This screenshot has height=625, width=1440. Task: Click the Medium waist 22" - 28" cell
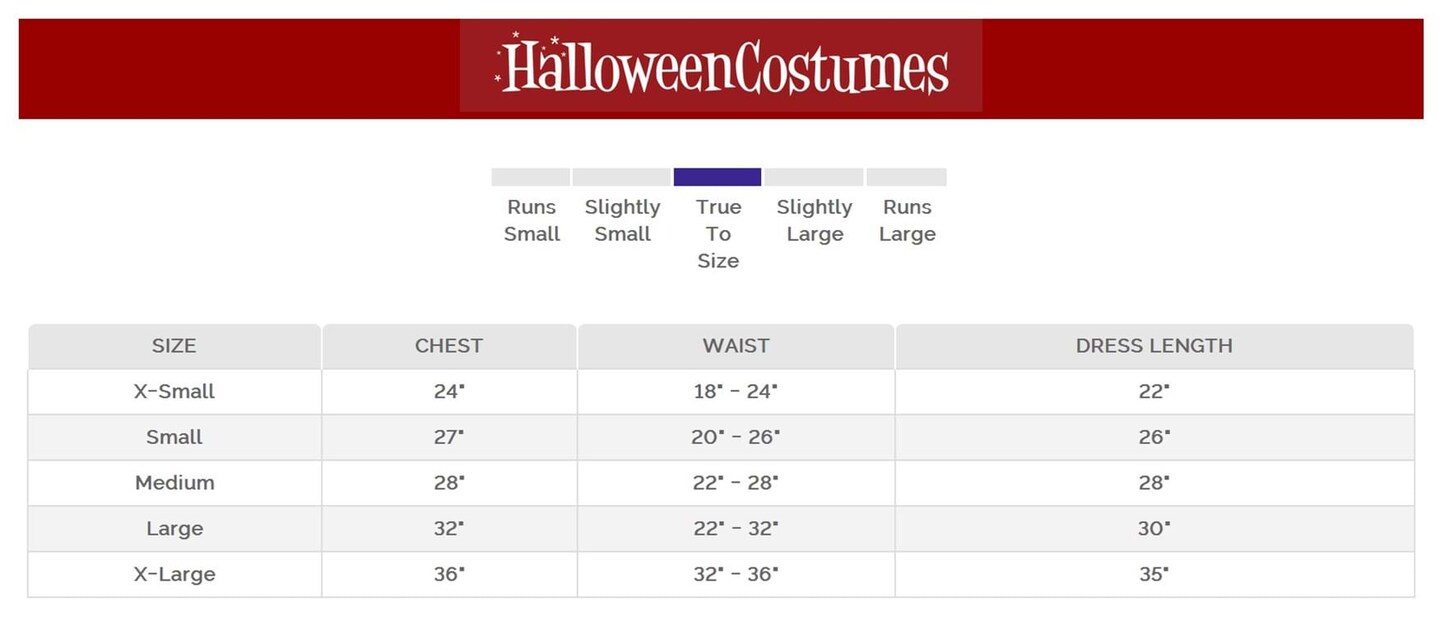click(736, 483)
